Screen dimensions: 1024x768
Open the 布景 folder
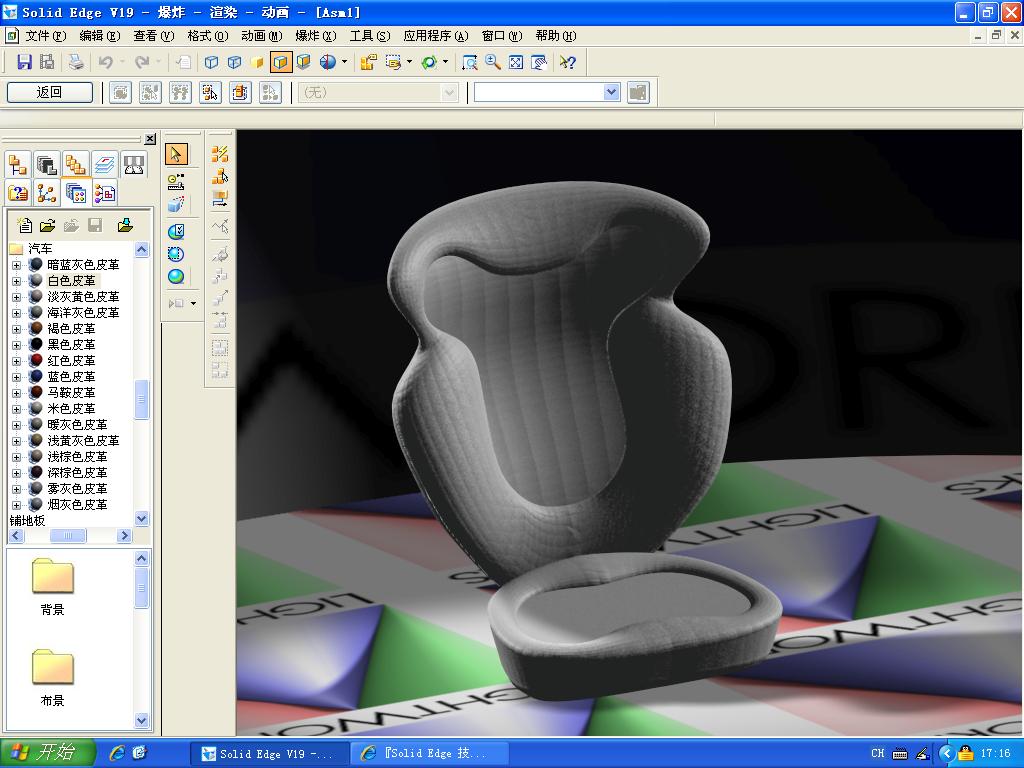click(x=52, y=677)
